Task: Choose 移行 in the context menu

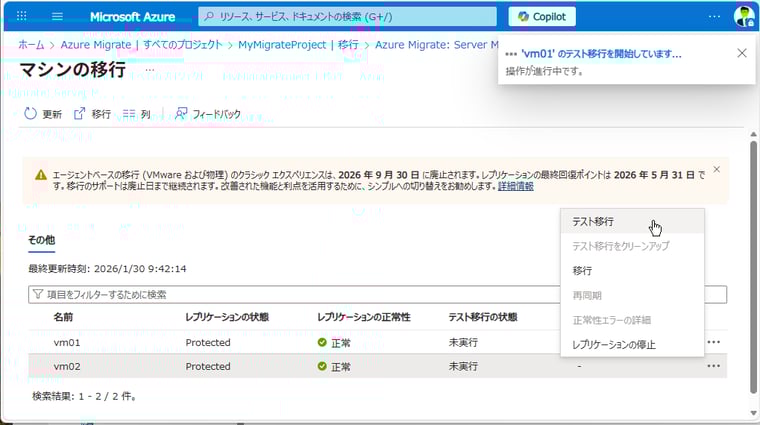Action: (x=632, y=271)
